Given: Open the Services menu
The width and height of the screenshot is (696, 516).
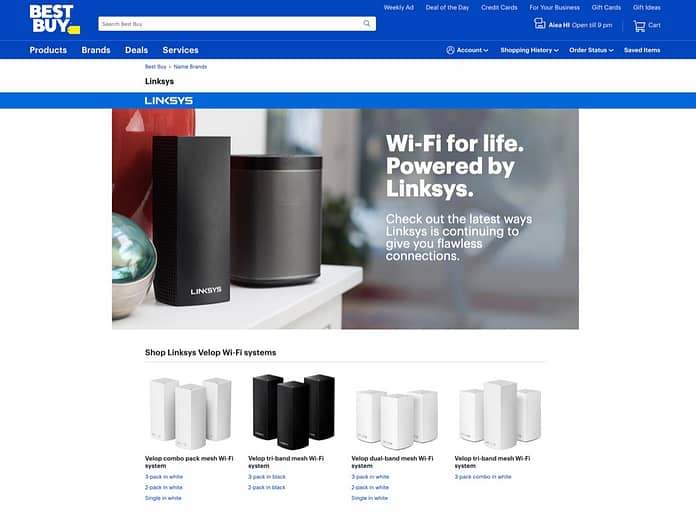Looking at the screenshot, I should (x=180, y=50).
